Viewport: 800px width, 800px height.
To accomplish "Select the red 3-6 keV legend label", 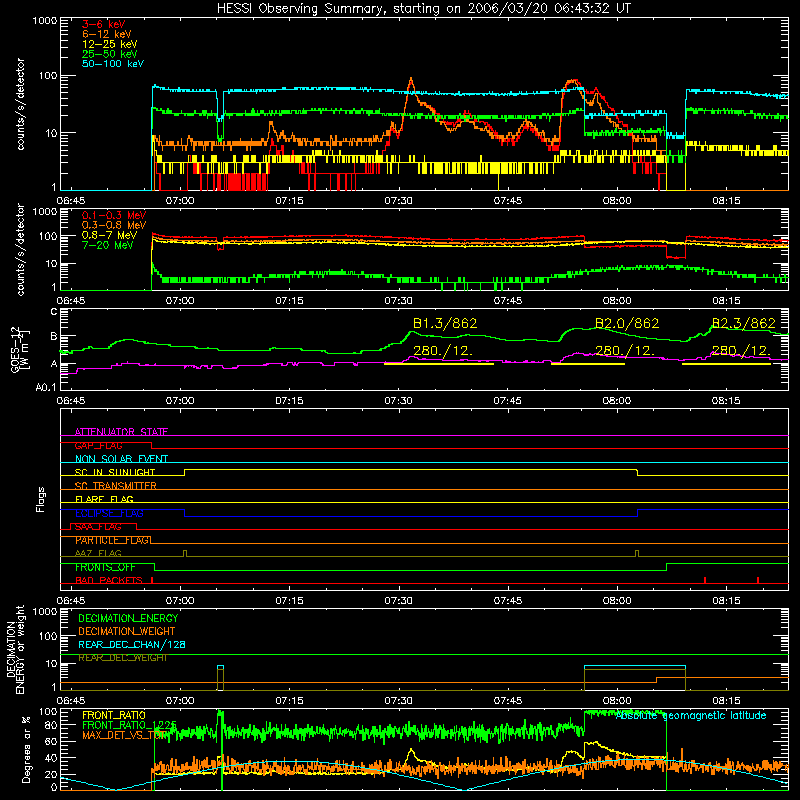I will (x=104, y=24).
